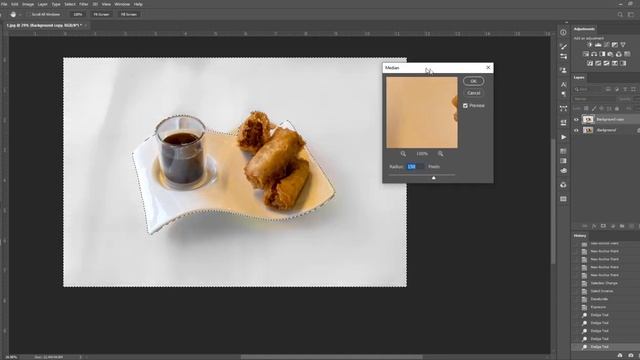Click the Radius input field
This screenshot has height=360, width=640.
click(415, 167)
